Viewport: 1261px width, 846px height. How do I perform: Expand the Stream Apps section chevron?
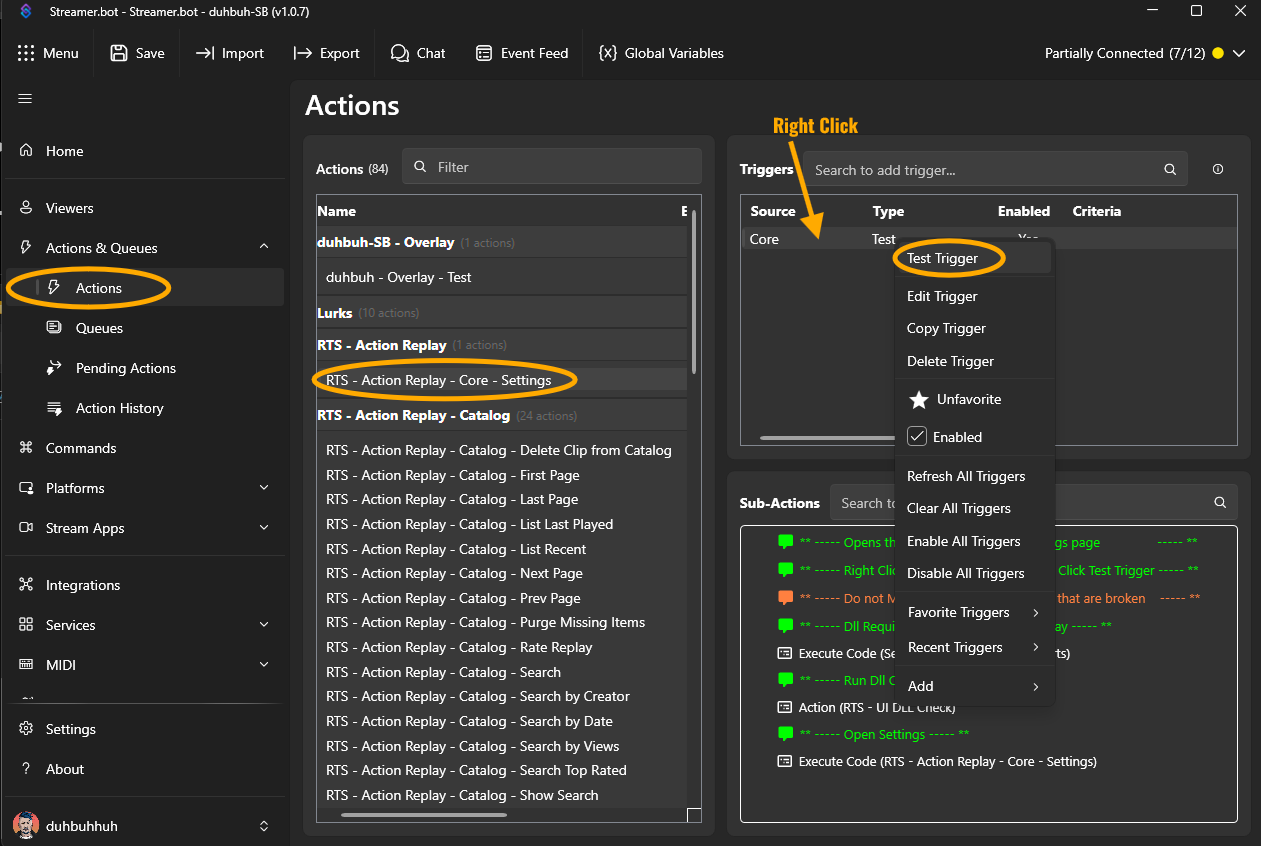pyautogui.click(x=264, y=528)
